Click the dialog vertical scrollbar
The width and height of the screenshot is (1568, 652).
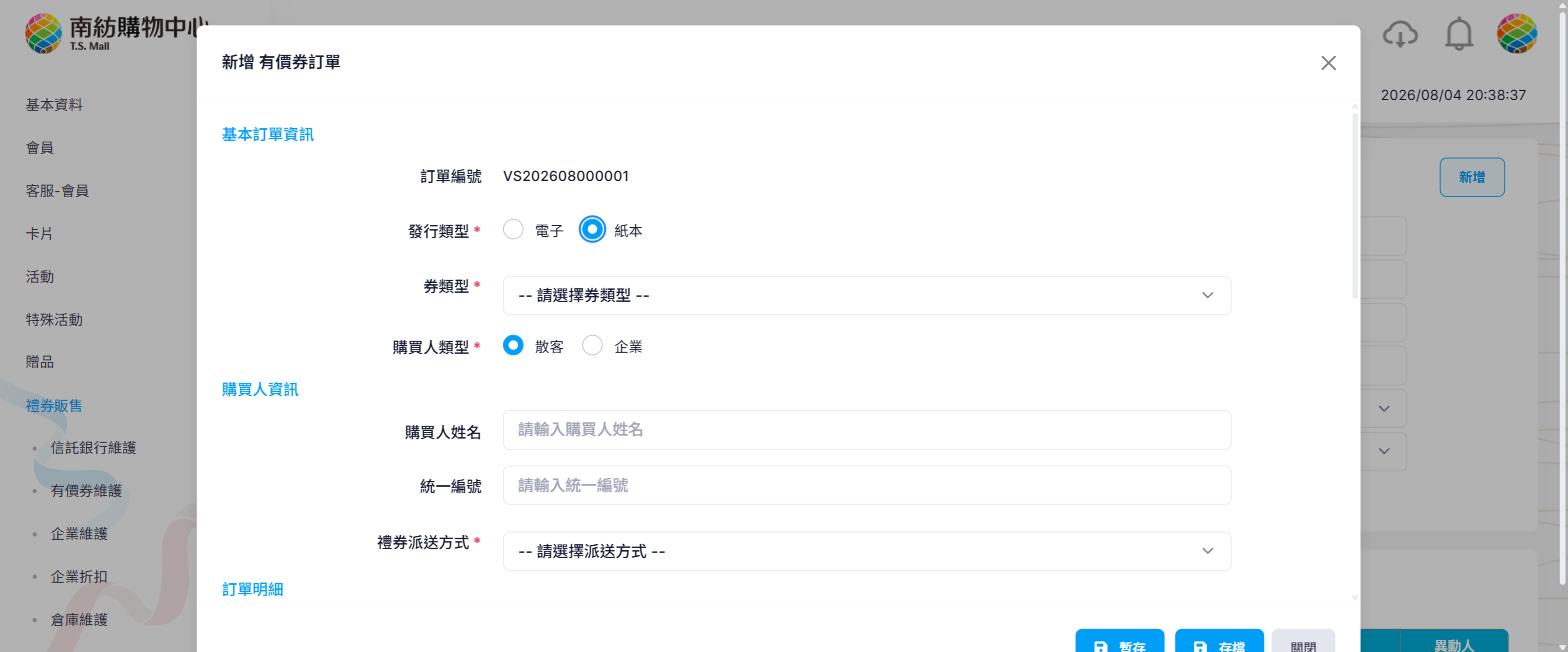(x=1355, y=205)
